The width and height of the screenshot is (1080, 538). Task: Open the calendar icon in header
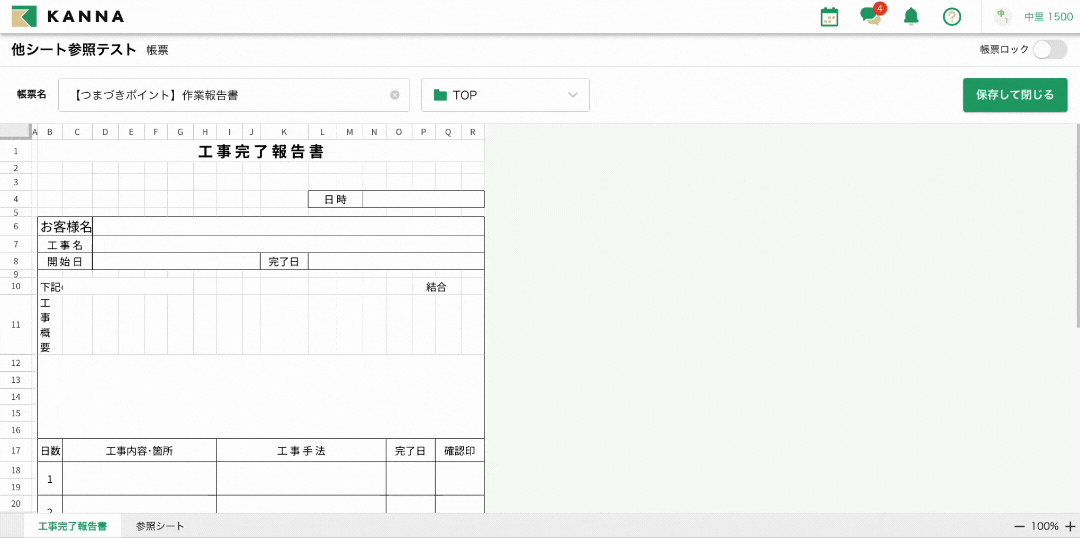pyautogui.click(x=829, y=16)
